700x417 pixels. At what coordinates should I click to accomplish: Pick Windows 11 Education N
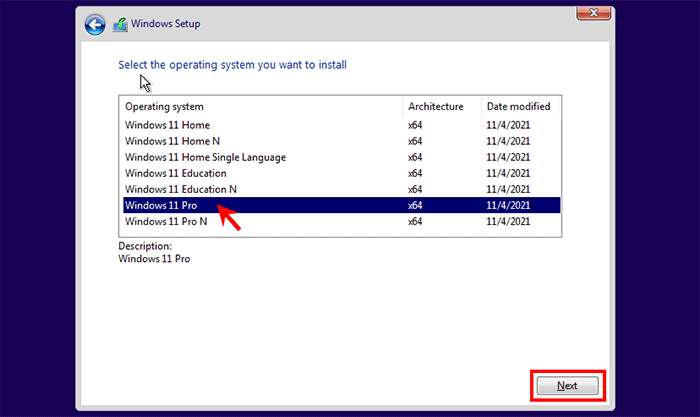pos(342,189)
